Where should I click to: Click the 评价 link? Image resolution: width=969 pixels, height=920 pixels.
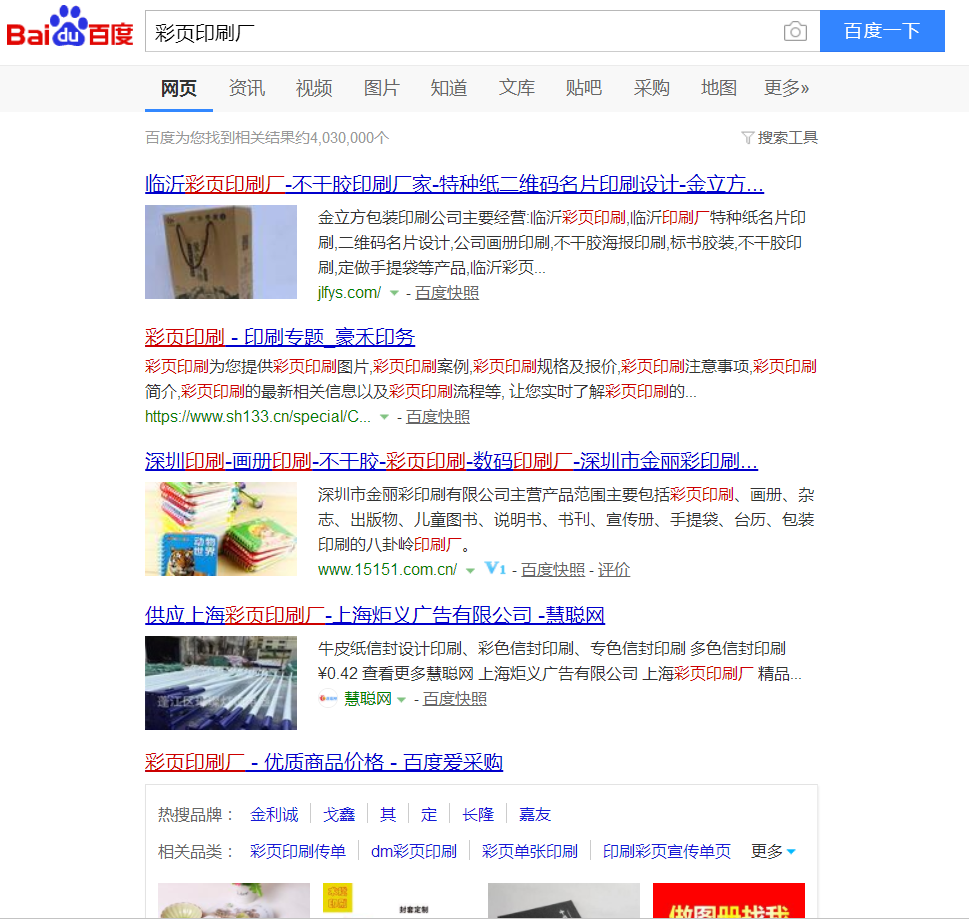(614, 570)
